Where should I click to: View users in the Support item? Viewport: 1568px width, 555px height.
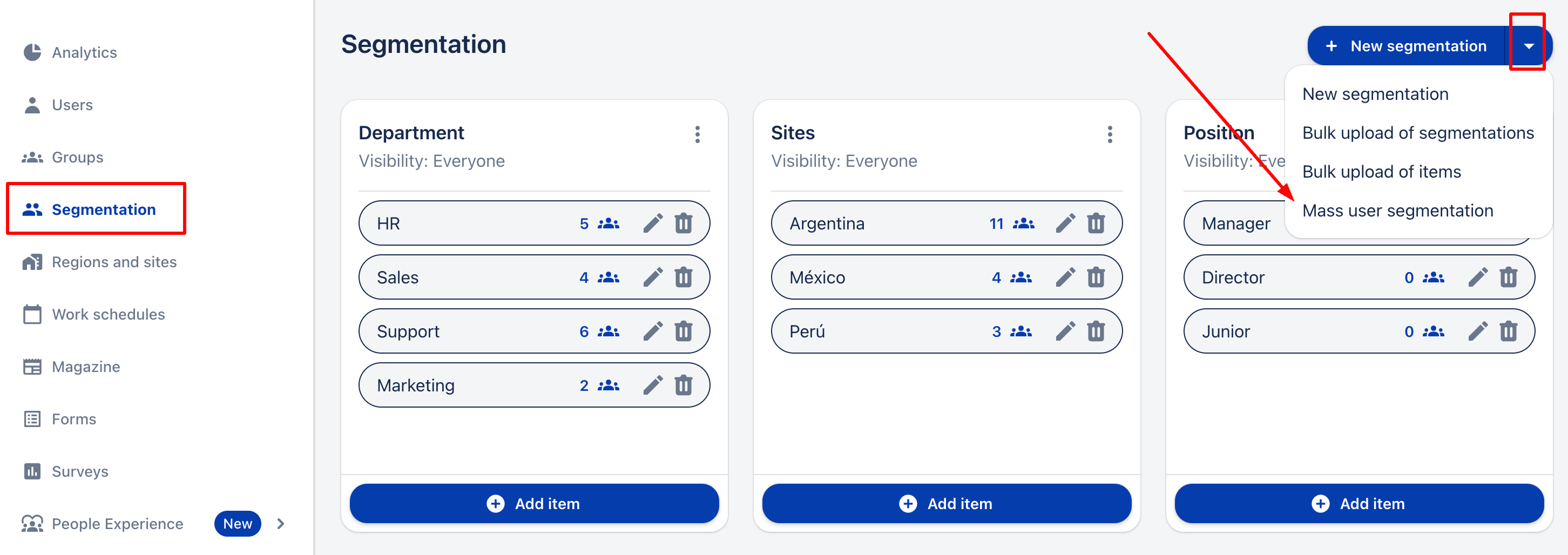pos(607,331)
